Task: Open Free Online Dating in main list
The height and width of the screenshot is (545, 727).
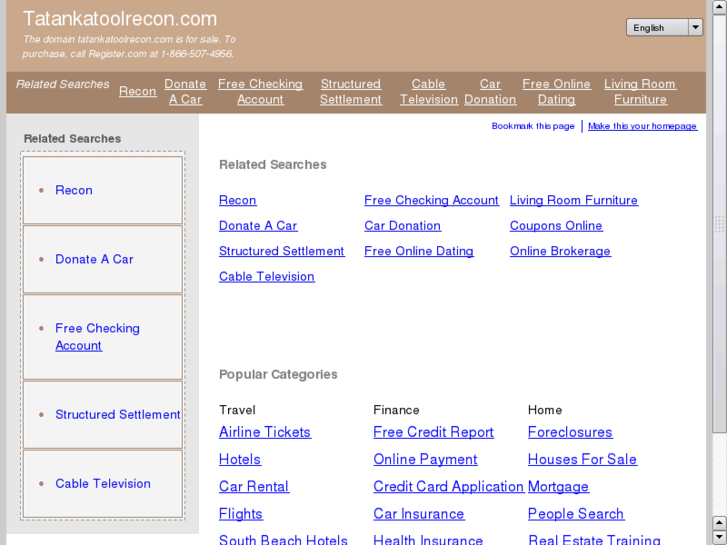Action: 419,251
